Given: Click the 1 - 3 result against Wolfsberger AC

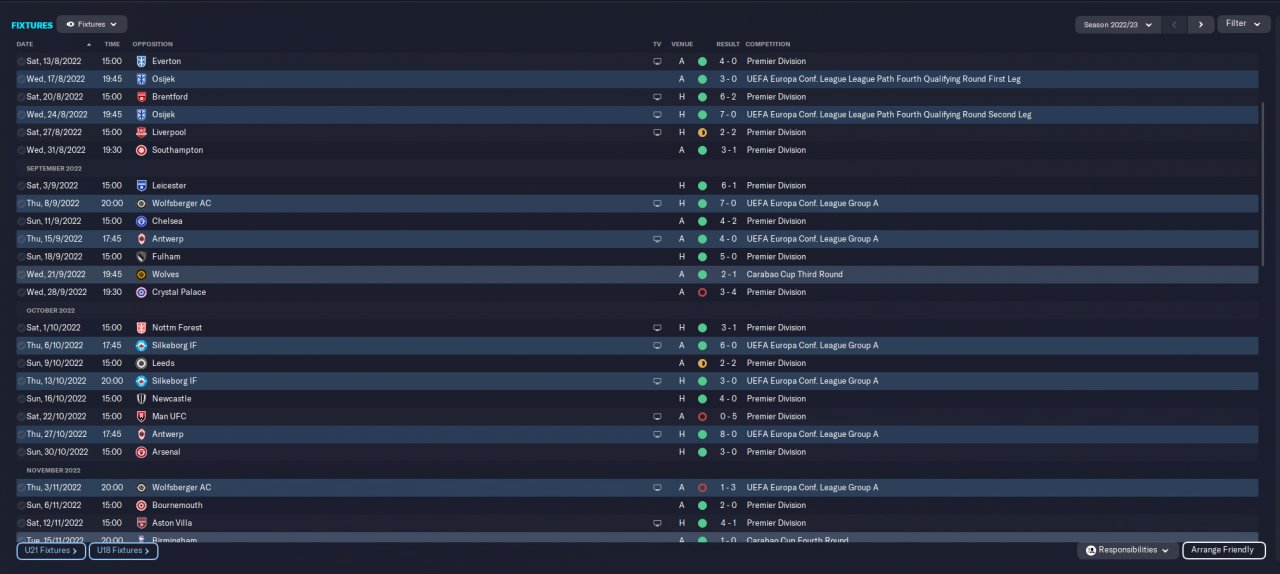Looking at the screenshot, I should 728,487.
